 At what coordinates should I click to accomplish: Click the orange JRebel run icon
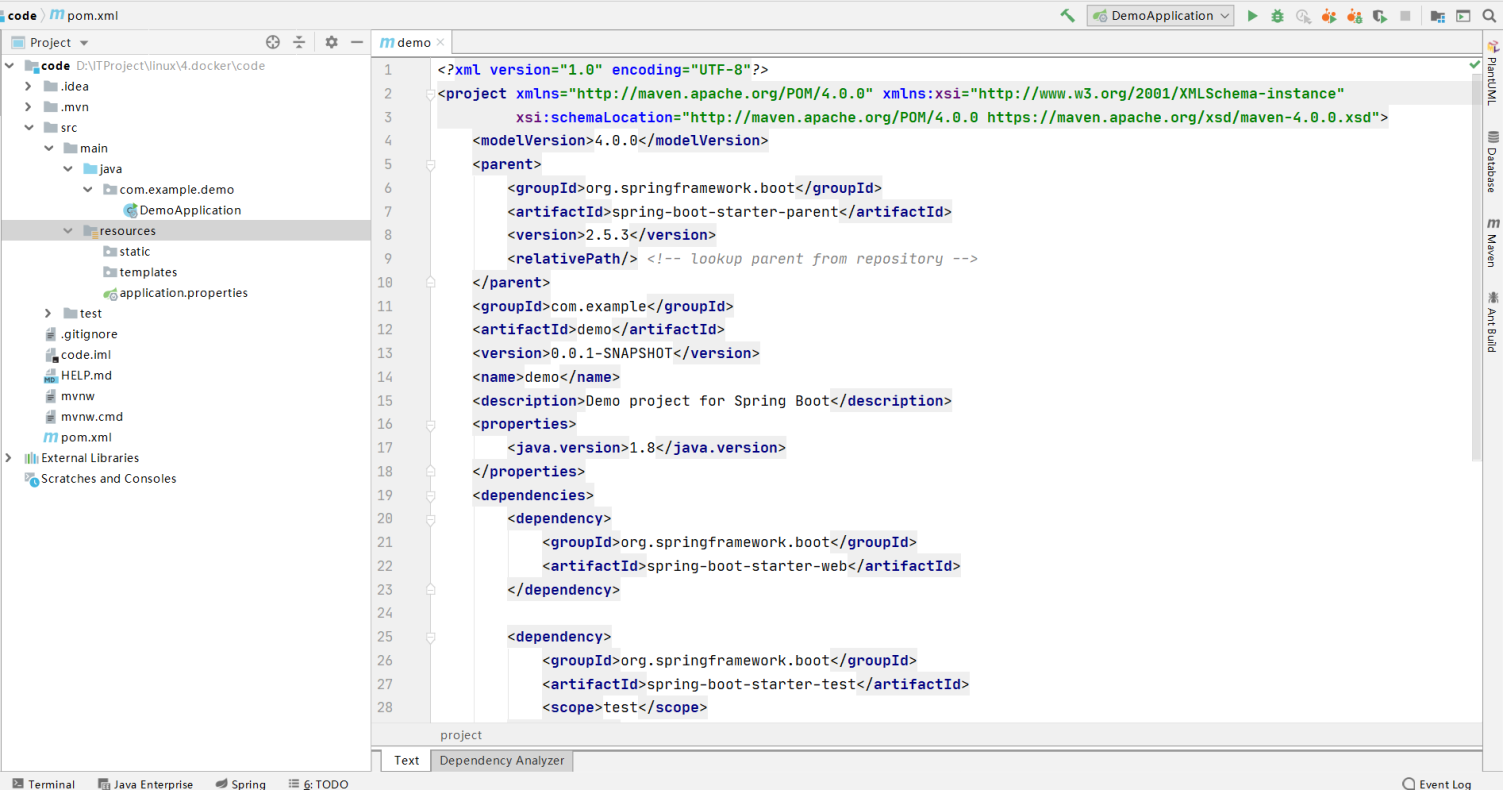(1328, 16)
